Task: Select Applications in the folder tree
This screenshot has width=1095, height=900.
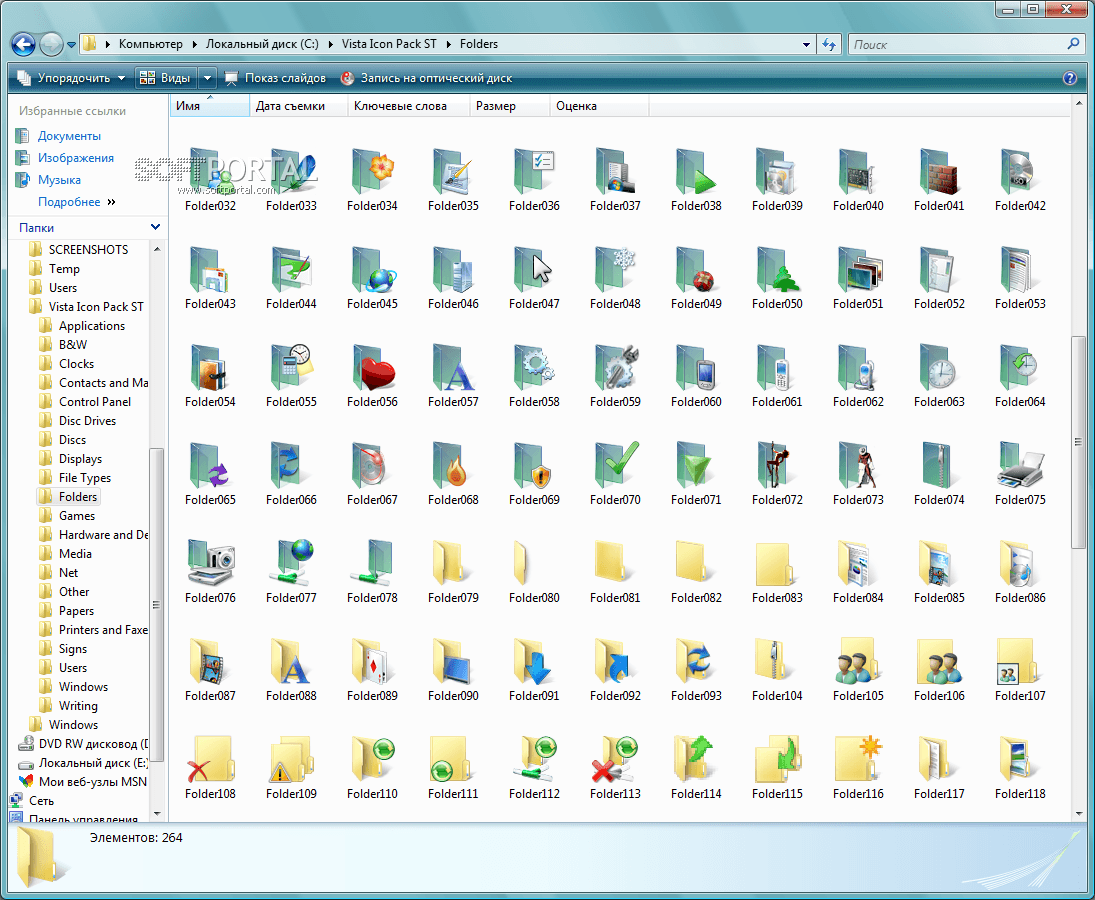Action: pos(91,326)
